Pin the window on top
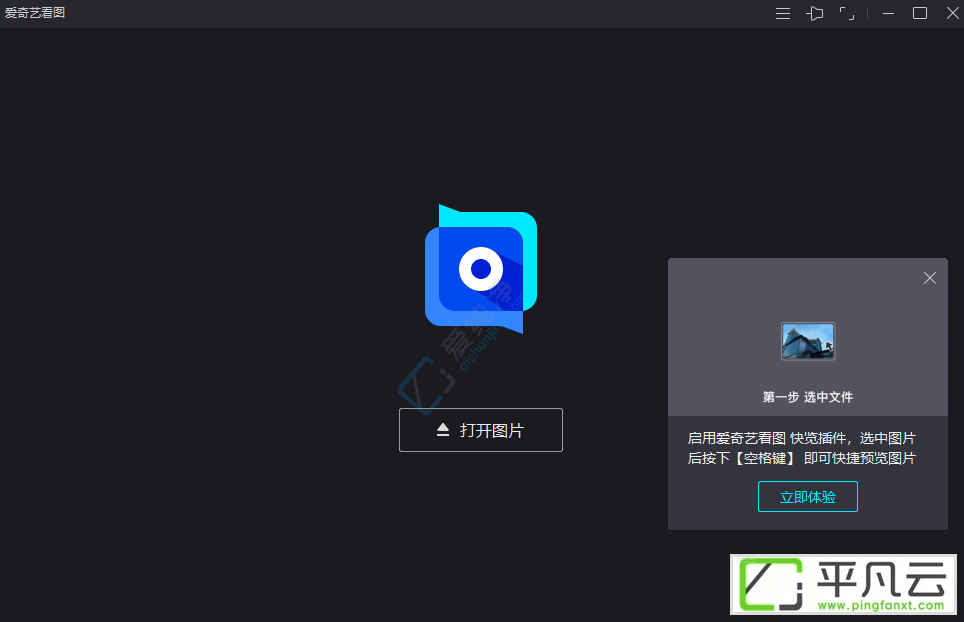The height and width of the screenshot is (622, 964). tap(815, 14)
